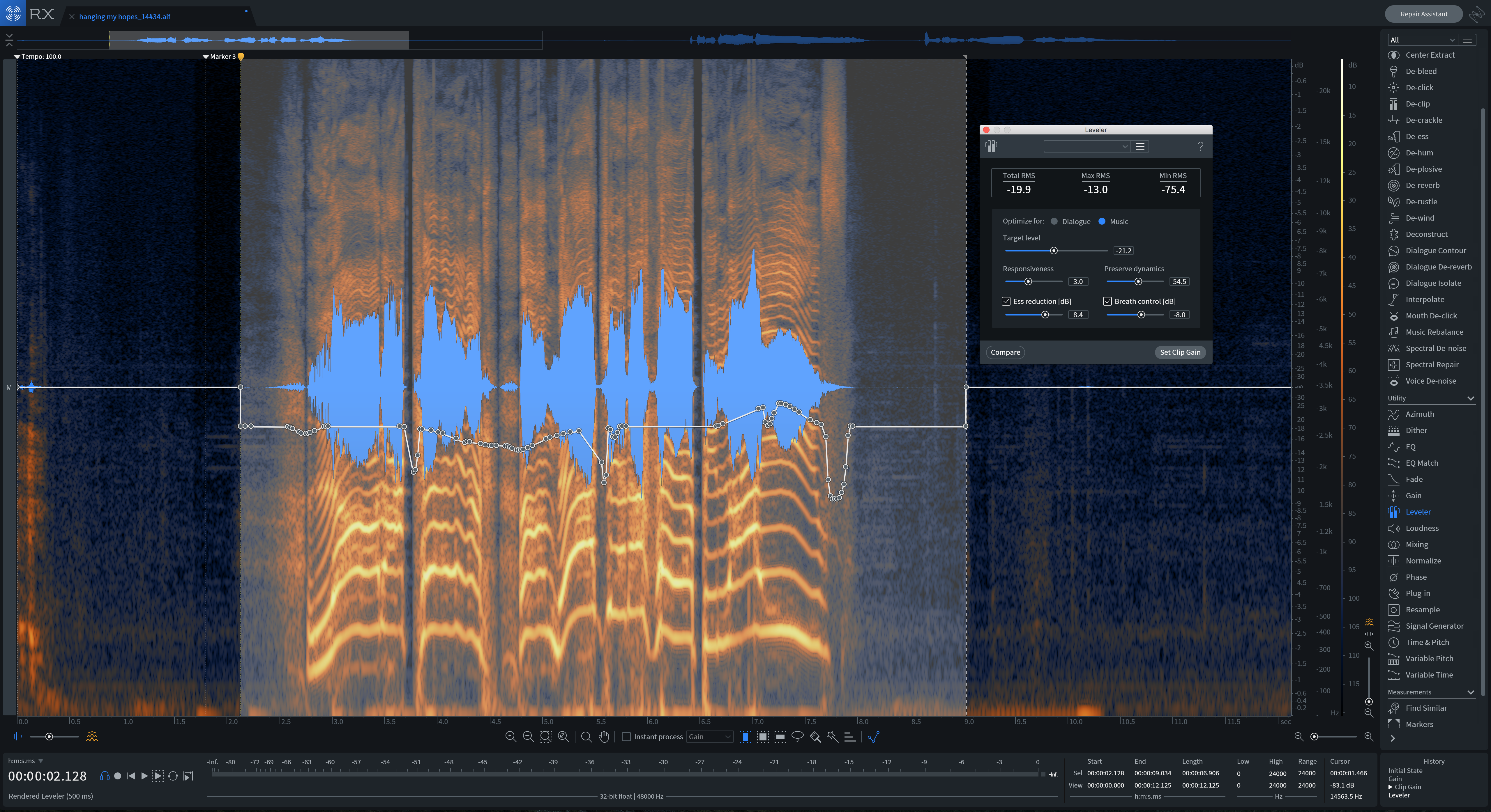Toggle loop playback
This screenshot has width=1491, height=812.
172,776
